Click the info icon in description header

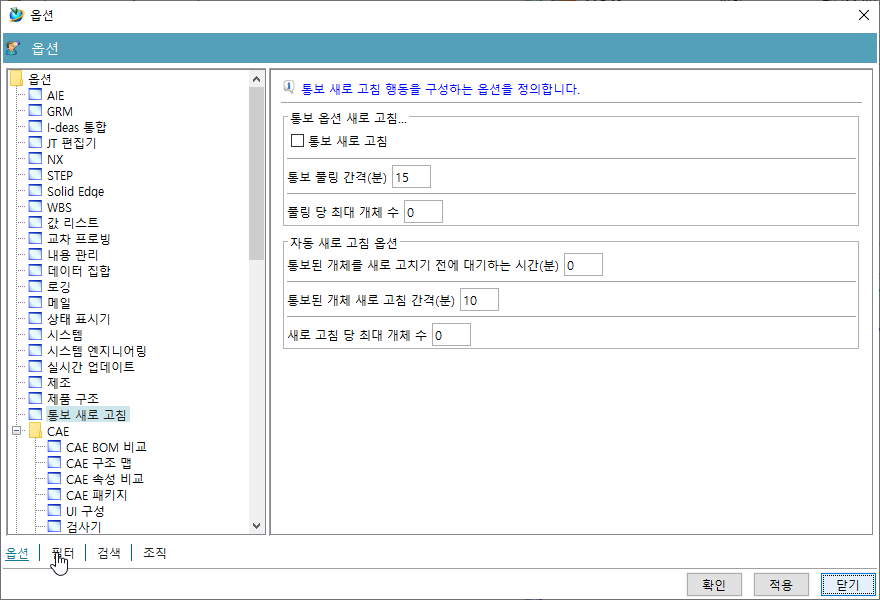(289, 88)
